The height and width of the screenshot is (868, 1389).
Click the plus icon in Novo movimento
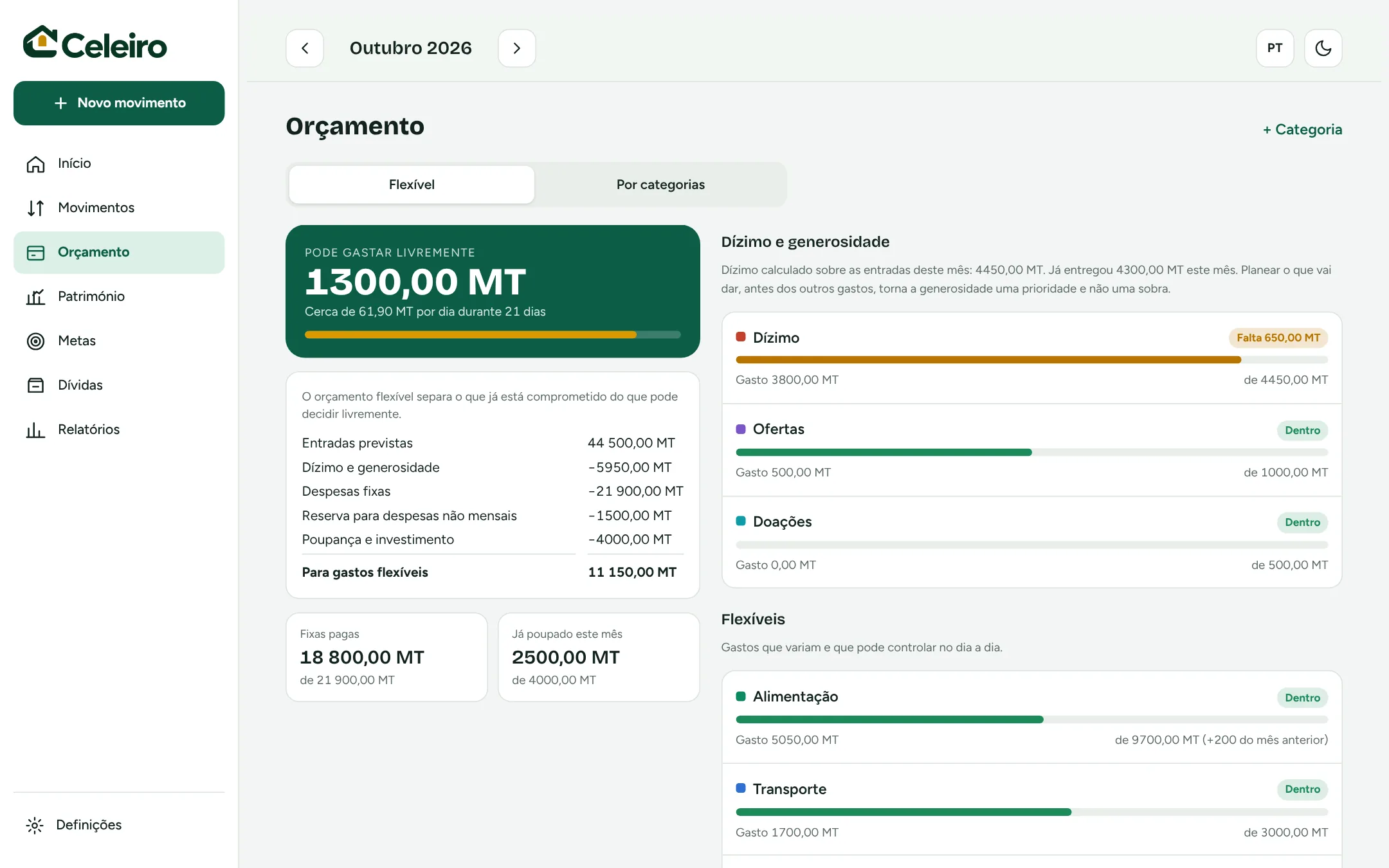coord(60,103)
